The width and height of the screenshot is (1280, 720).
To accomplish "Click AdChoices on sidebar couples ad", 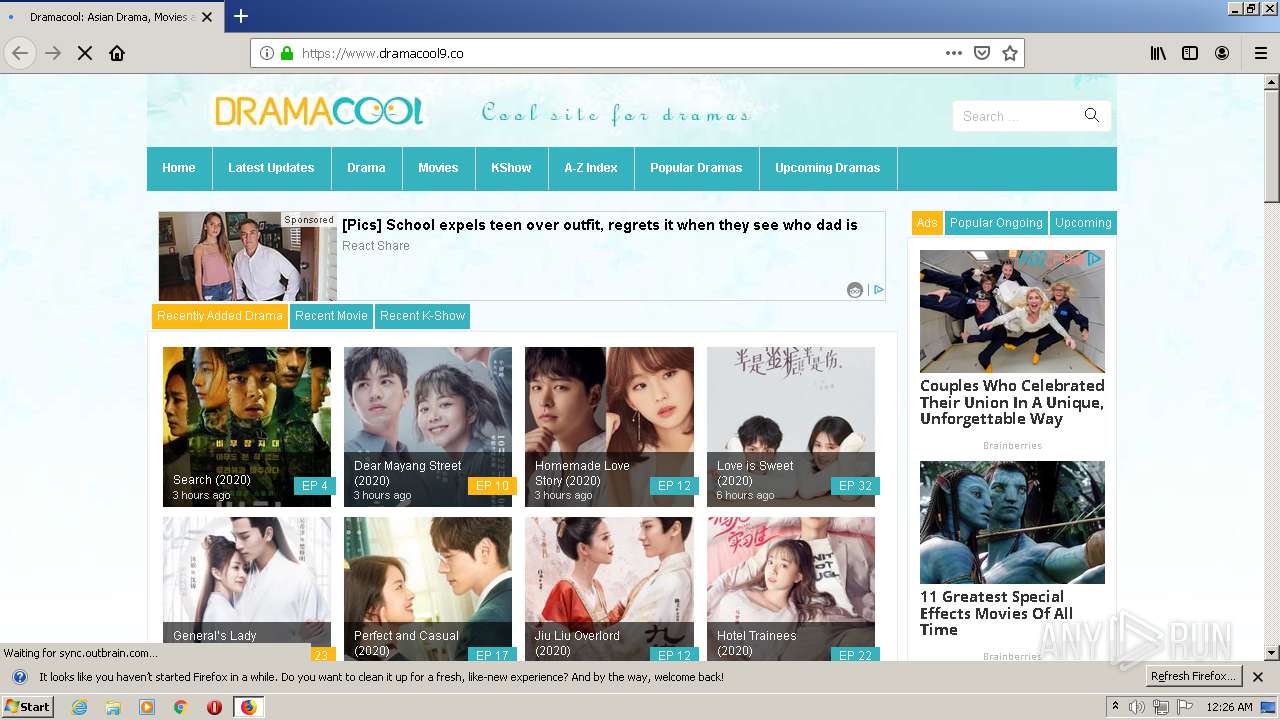I will (1095, 259).
